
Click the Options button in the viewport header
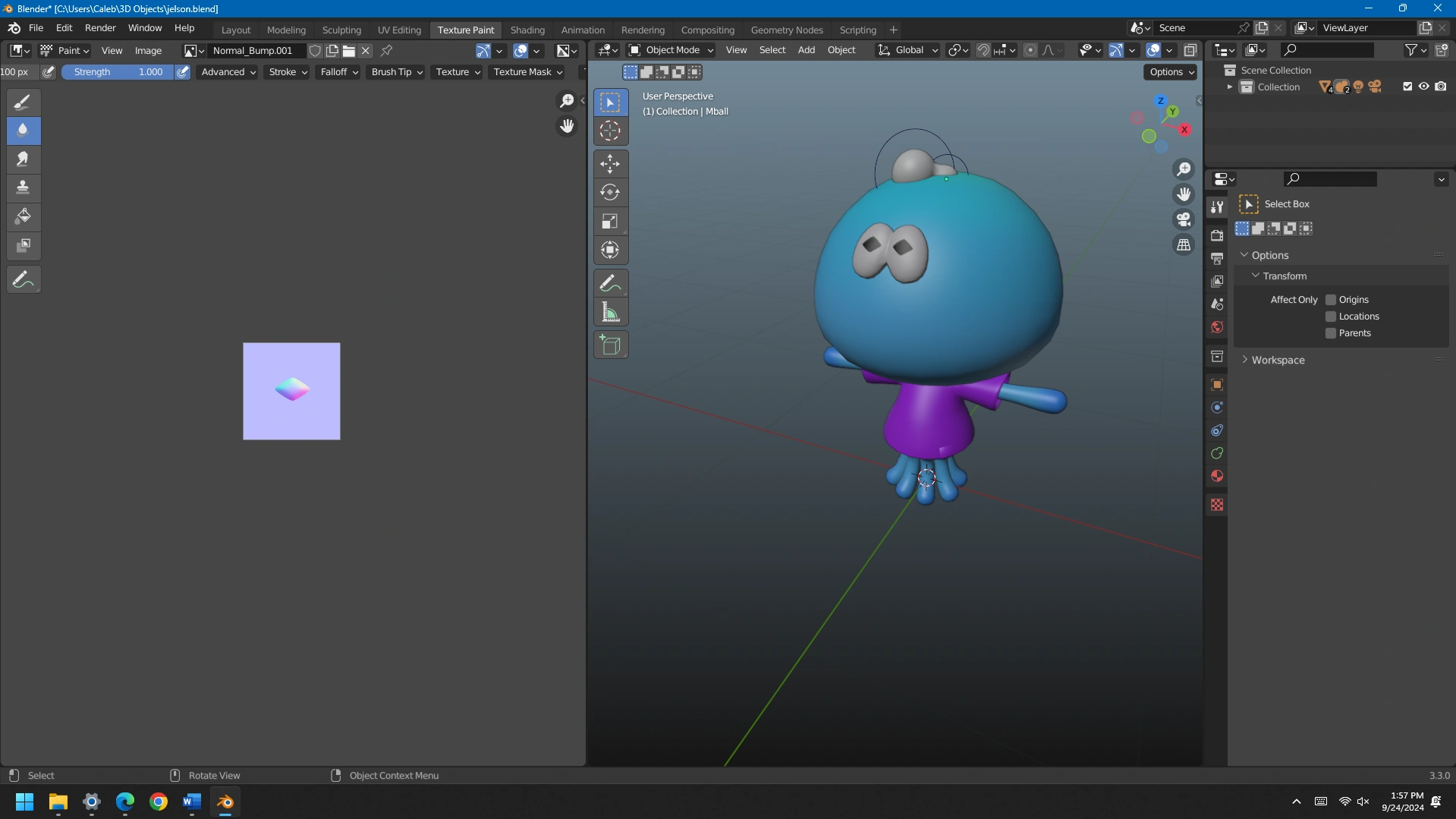tap(1169, 71)
